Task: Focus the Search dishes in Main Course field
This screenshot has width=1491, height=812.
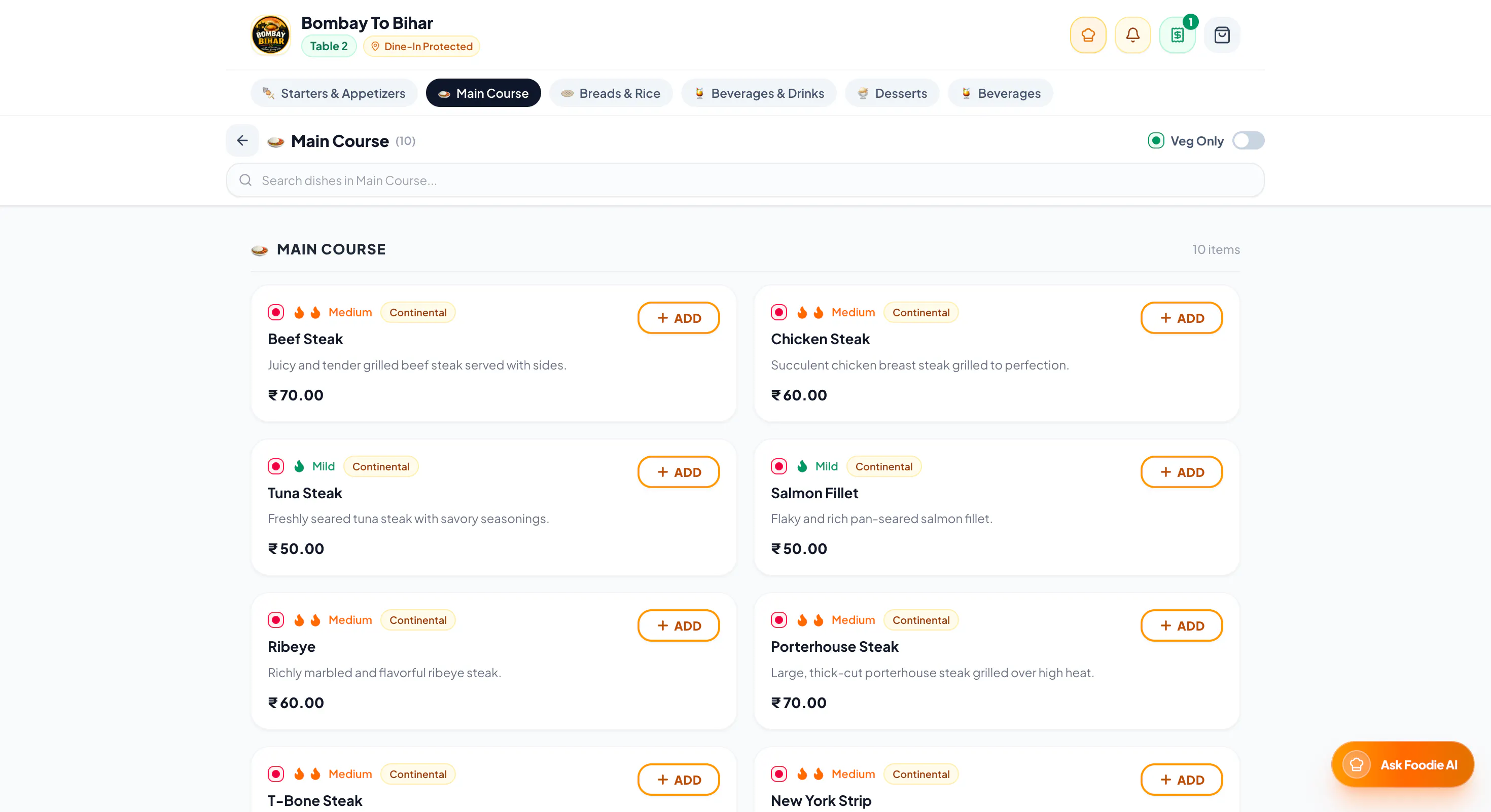Action: (745, 180)
